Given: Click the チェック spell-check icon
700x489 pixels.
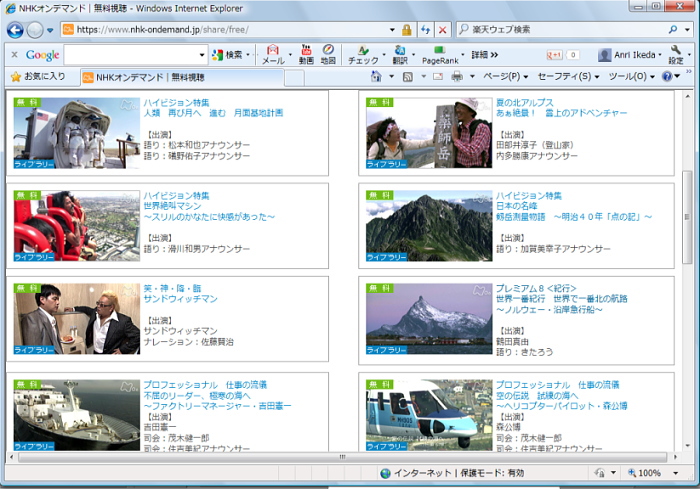Looking at the screenshot, I should [x=363, y=54].
